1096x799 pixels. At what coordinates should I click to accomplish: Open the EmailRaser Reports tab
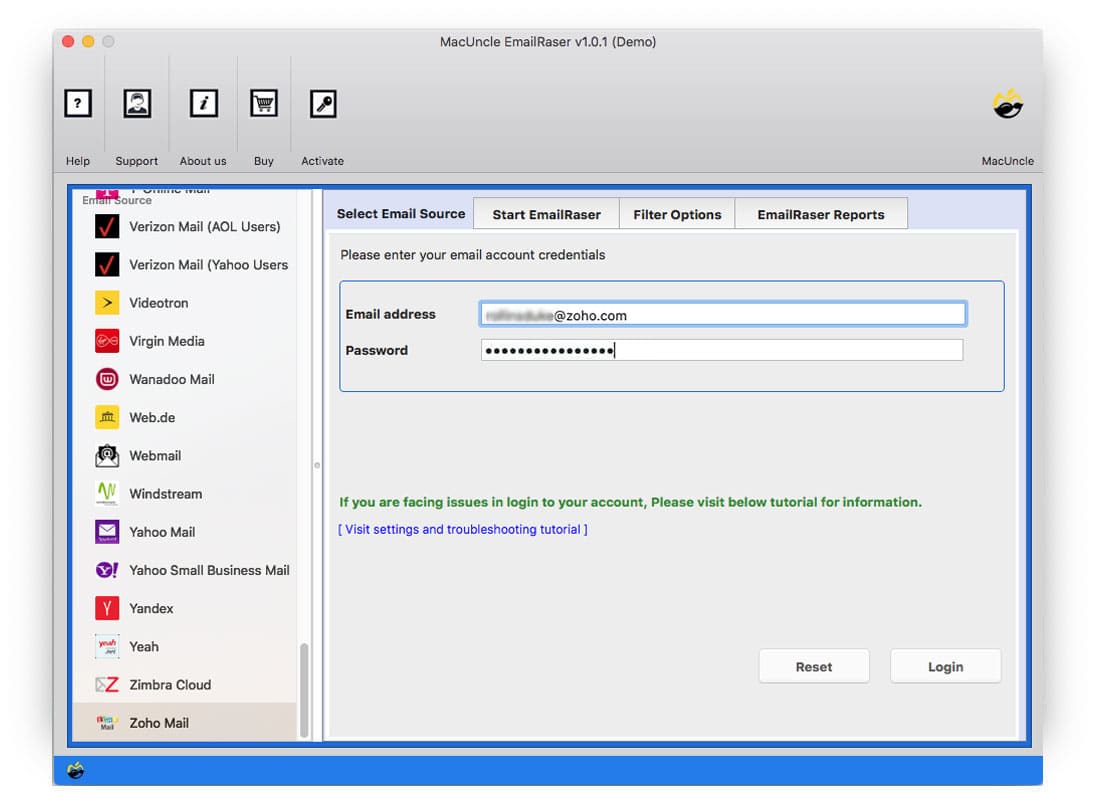(821, 213)
